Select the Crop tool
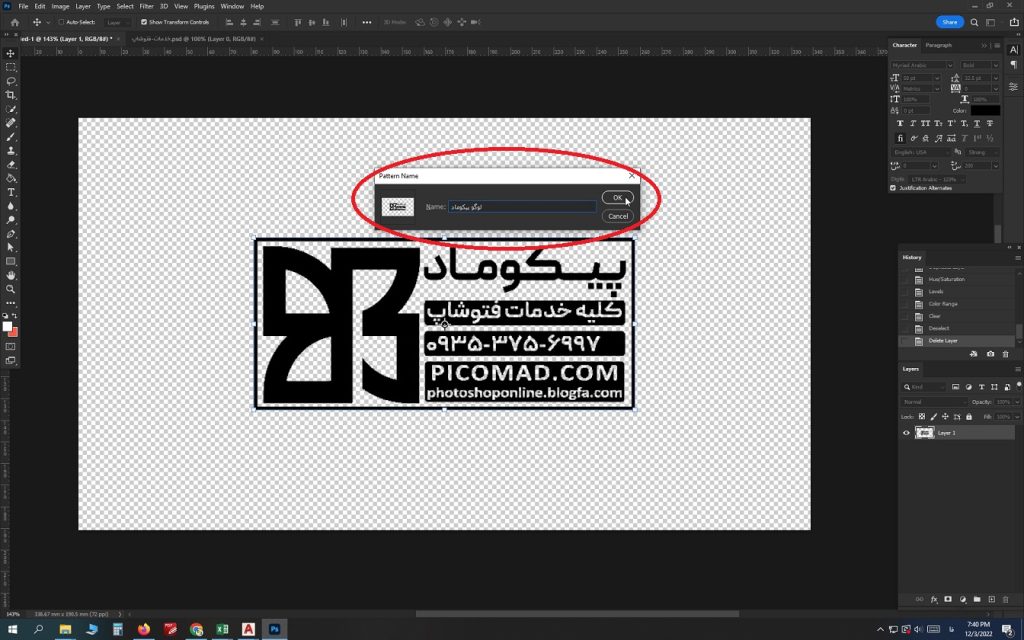 (10, 95)
